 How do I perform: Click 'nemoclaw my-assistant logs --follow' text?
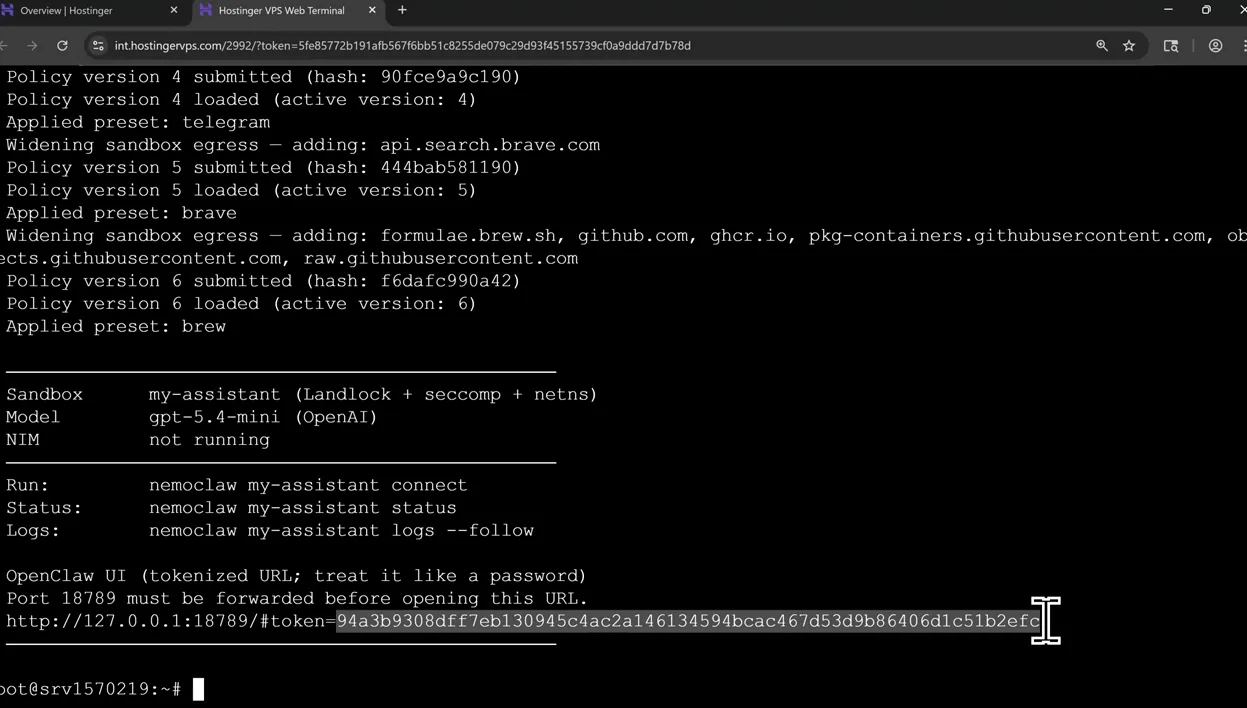coord(341,531)
